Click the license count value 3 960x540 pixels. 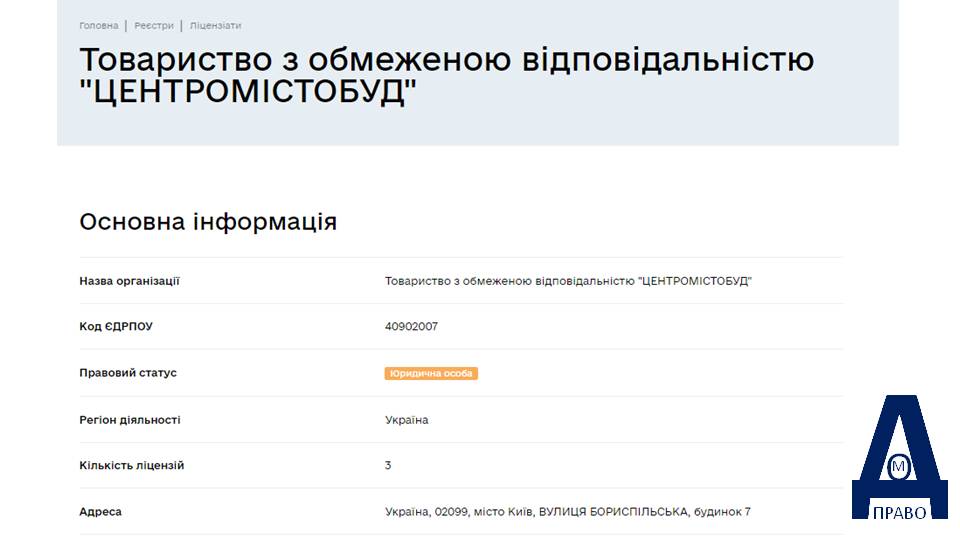point(388,465)
